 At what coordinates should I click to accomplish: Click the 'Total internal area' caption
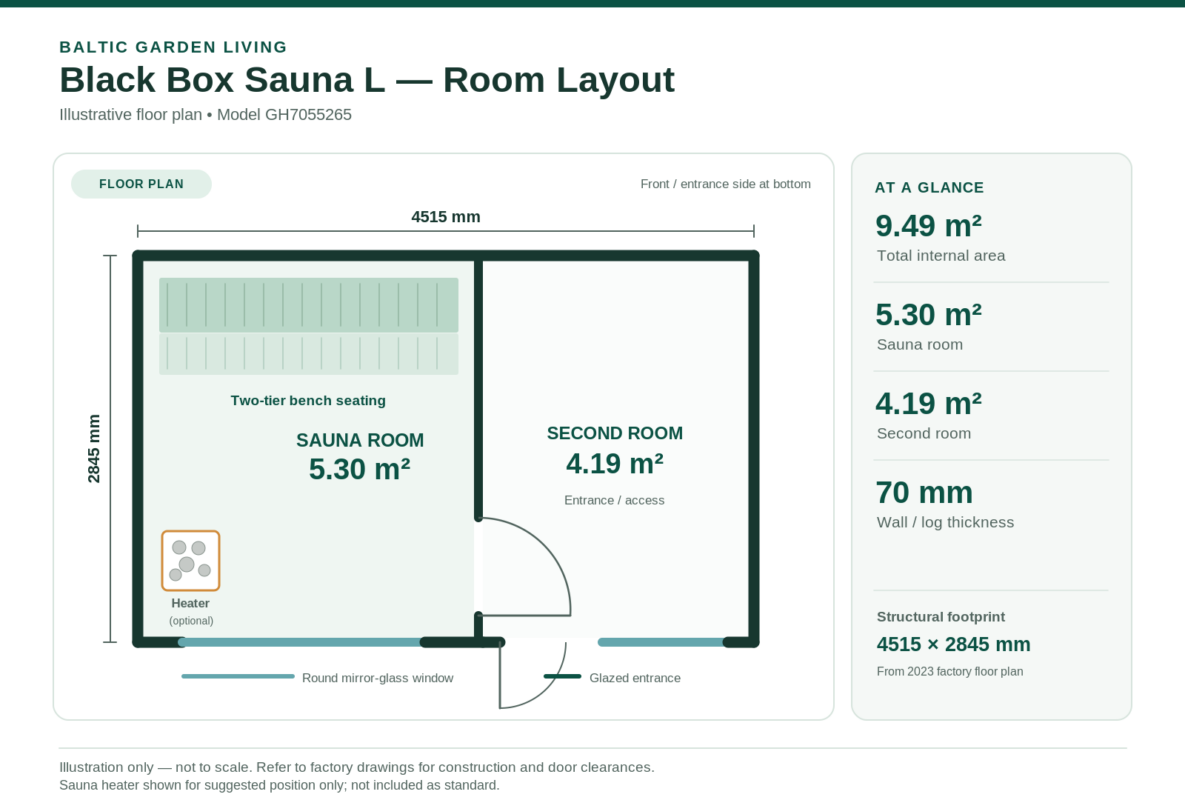pyautogui.click(x=941, y=256)
